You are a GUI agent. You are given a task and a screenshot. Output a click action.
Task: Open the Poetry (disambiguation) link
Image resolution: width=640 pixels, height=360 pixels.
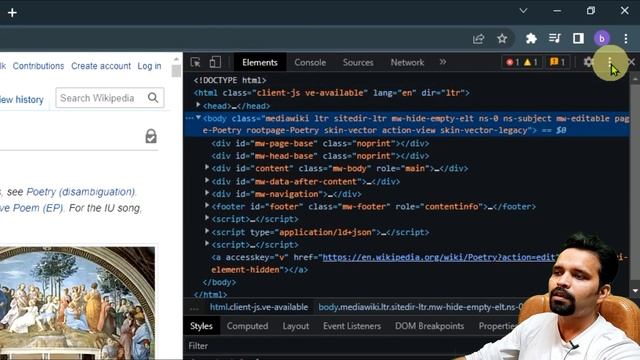(81, 192)
